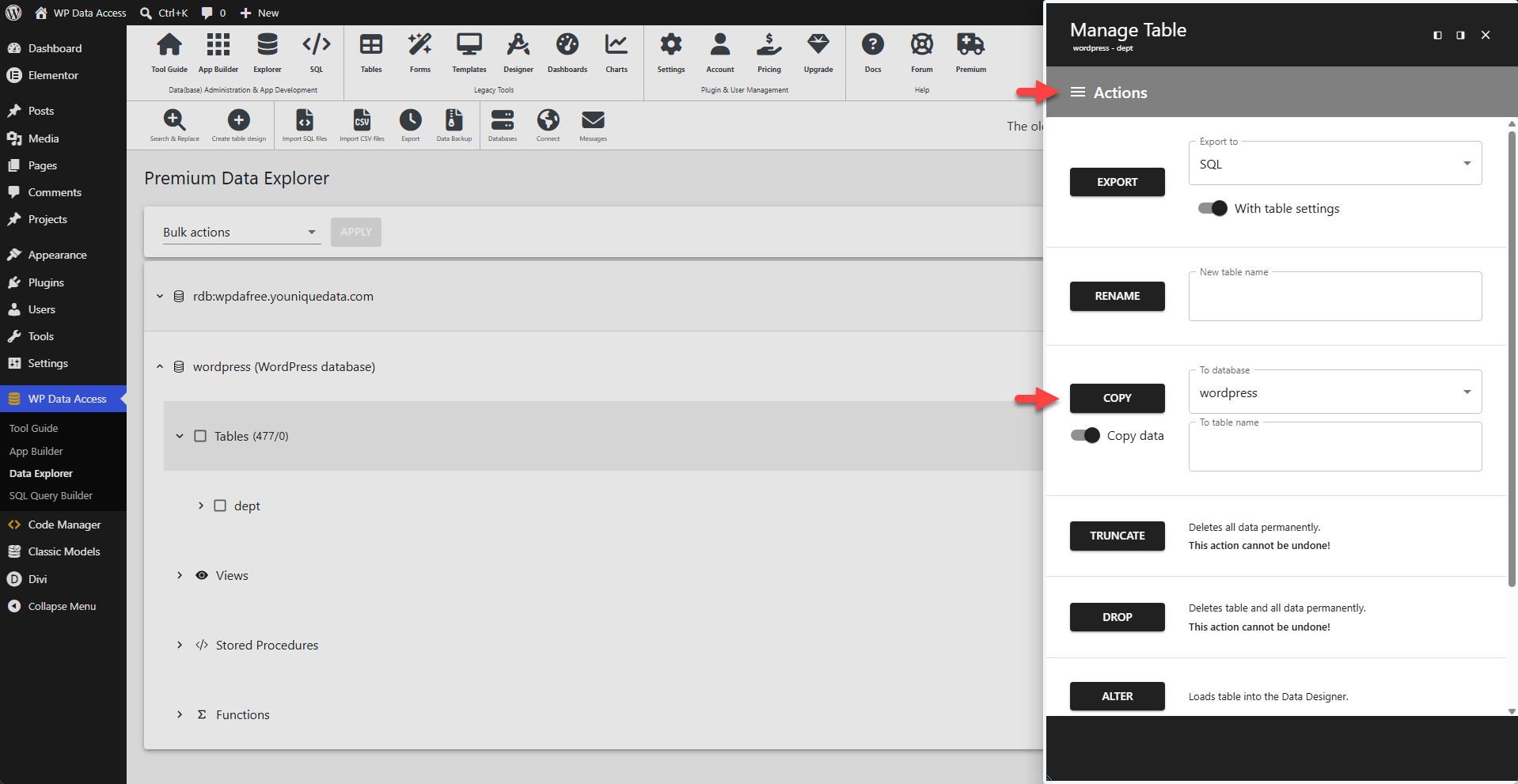Screen dimensions: 1518x784
Task: Open the App Builder grid icon
Action: click(218, 45)
